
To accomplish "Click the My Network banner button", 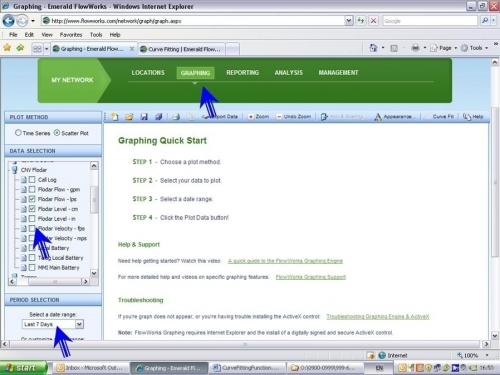I will [72, 80].
